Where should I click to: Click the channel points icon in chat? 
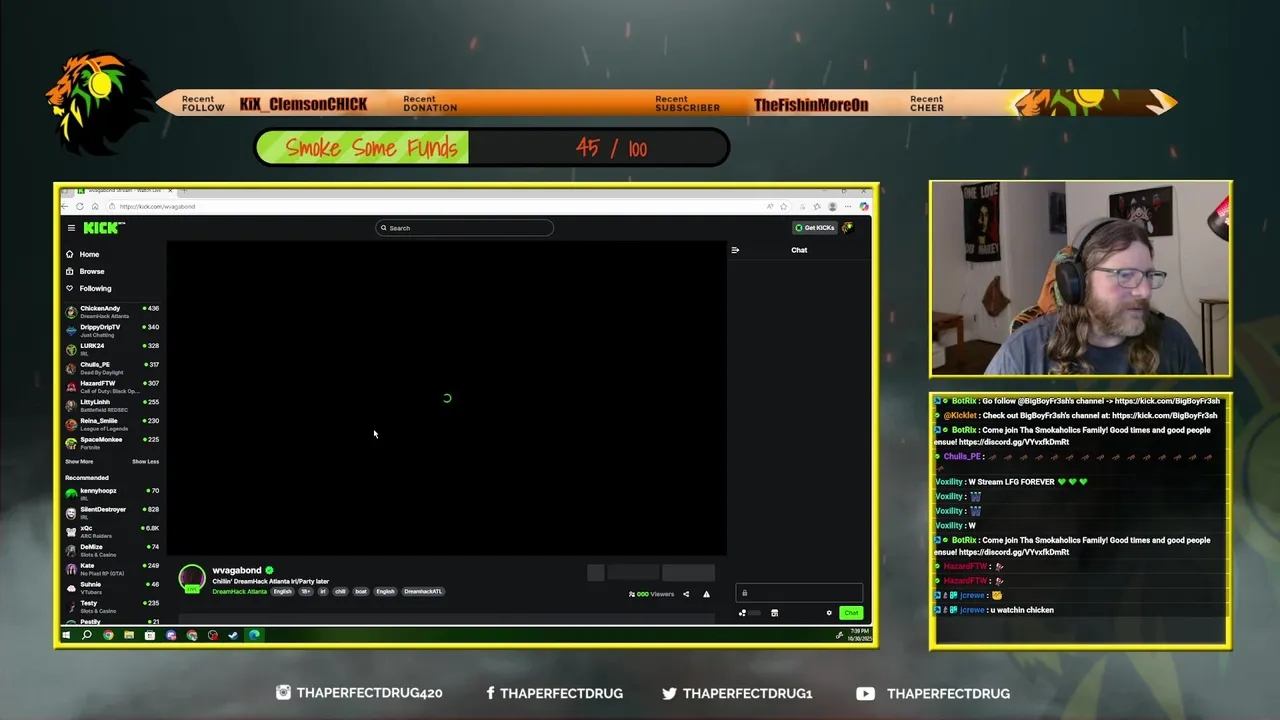pyautogui.click(x=742, y=613)
